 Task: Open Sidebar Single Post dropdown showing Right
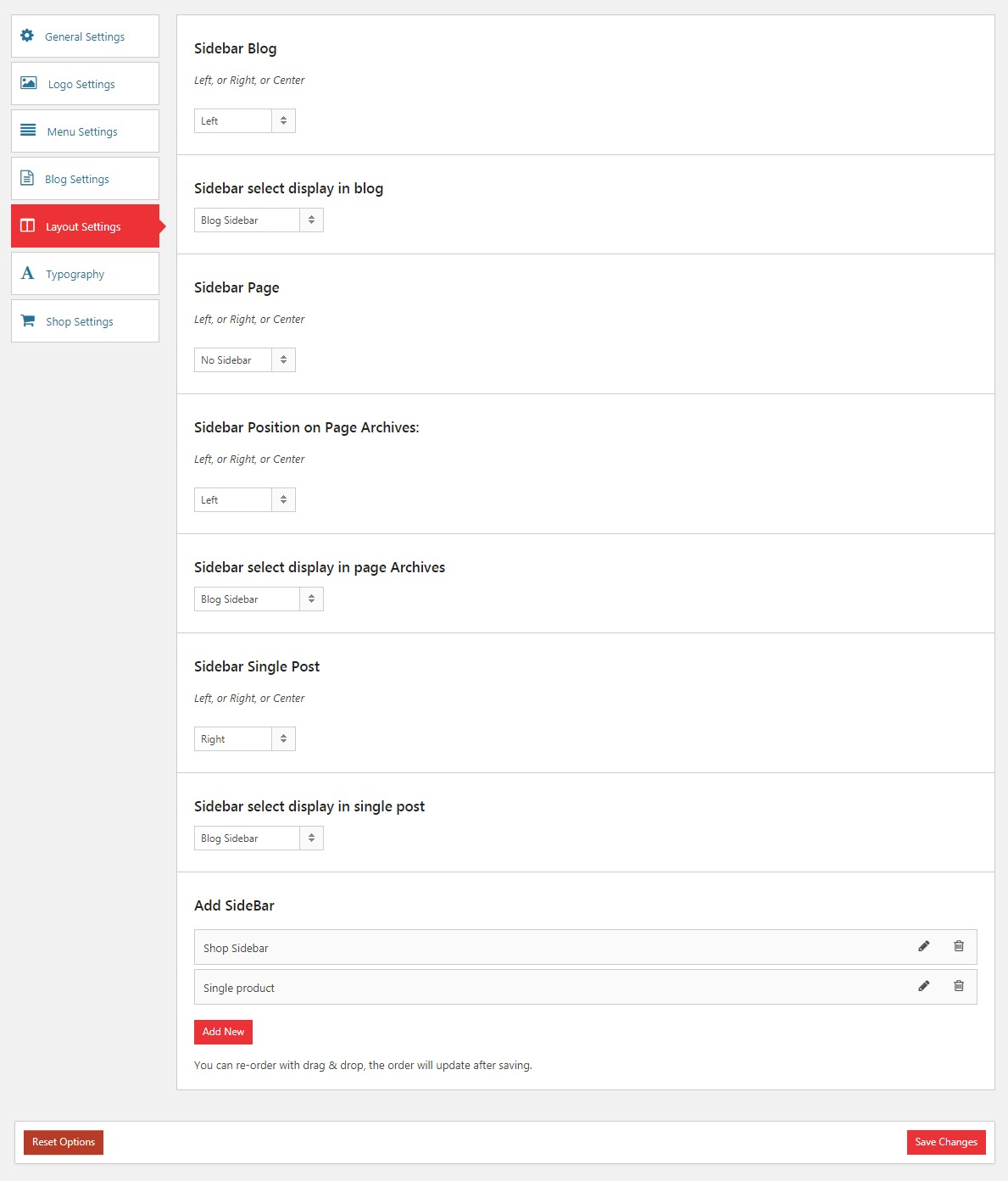(x=245, y=739)
